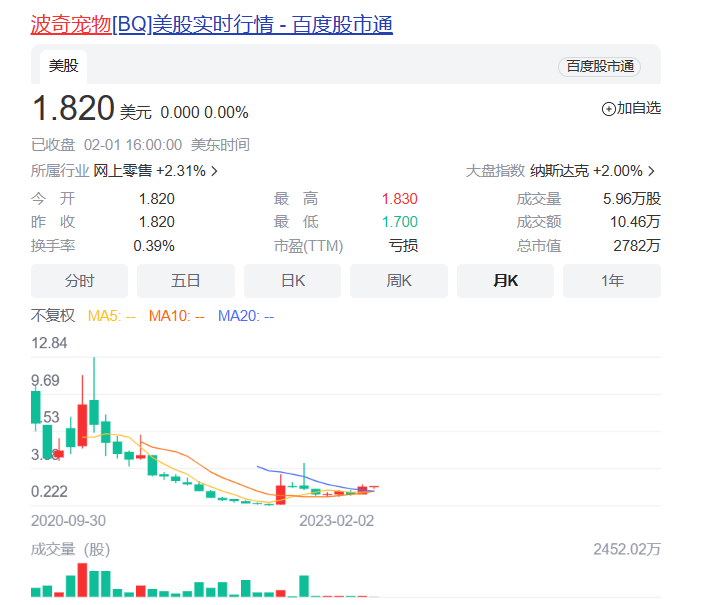Switch chart to 周K view

(399, 281)
